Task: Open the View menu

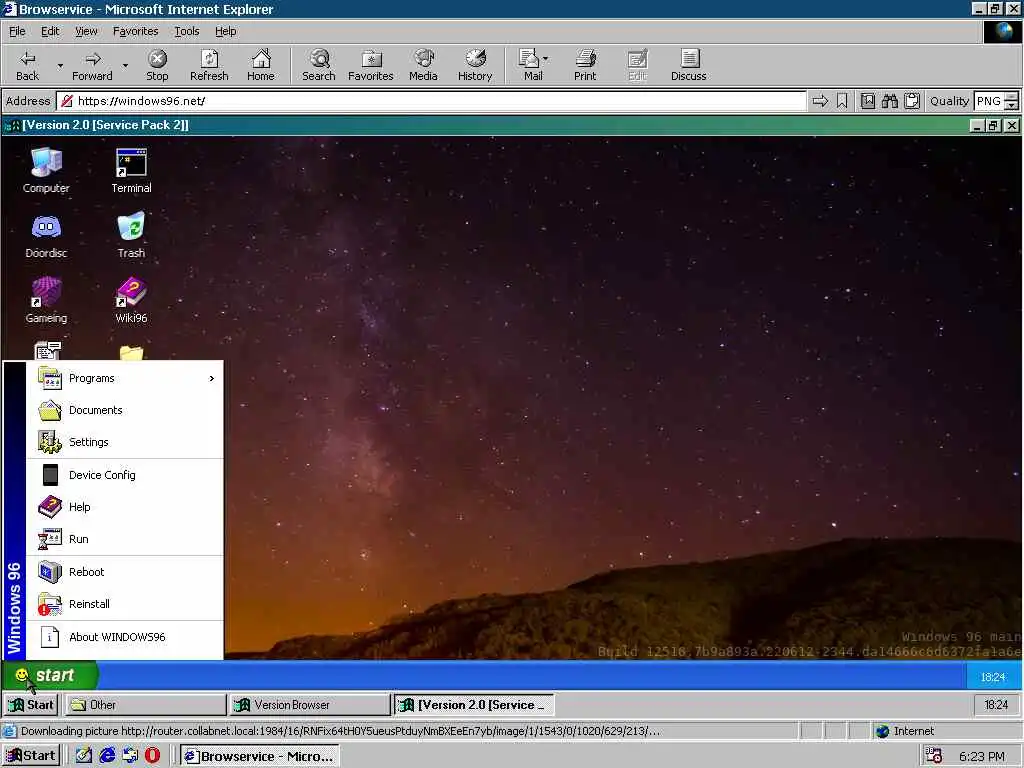Action: coord(86,31)
